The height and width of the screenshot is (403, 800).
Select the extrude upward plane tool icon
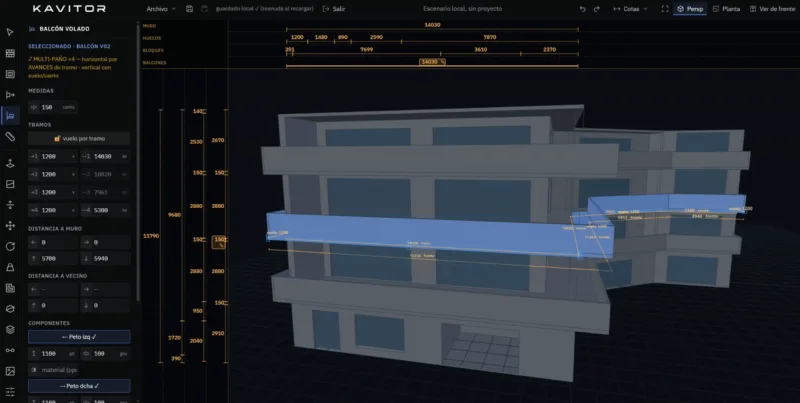(x=10, y=163)
